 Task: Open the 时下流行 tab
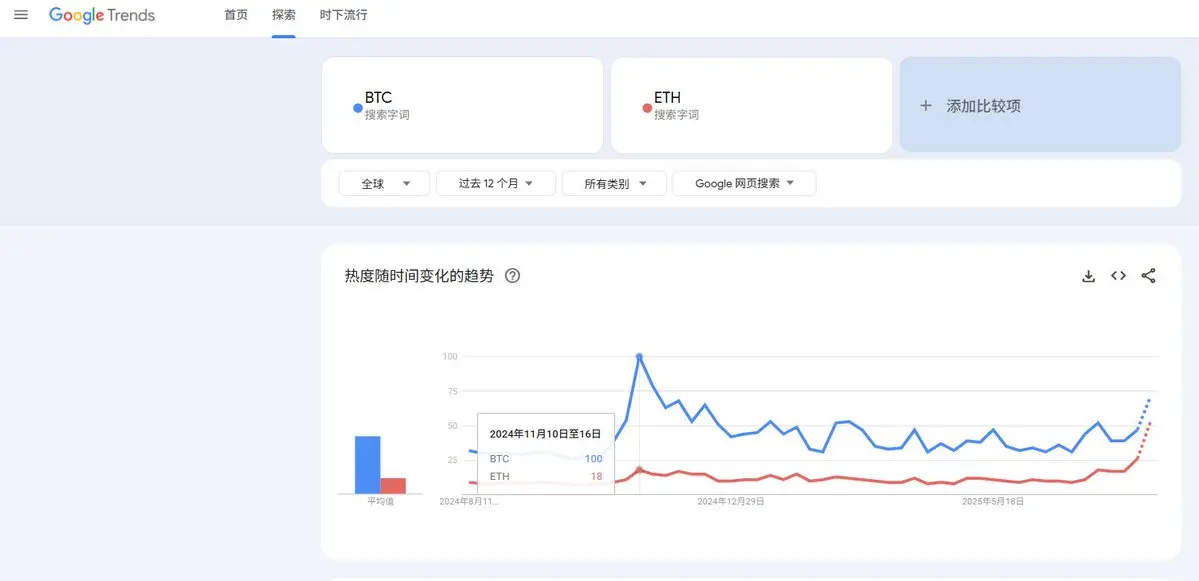tap(343, 15)
